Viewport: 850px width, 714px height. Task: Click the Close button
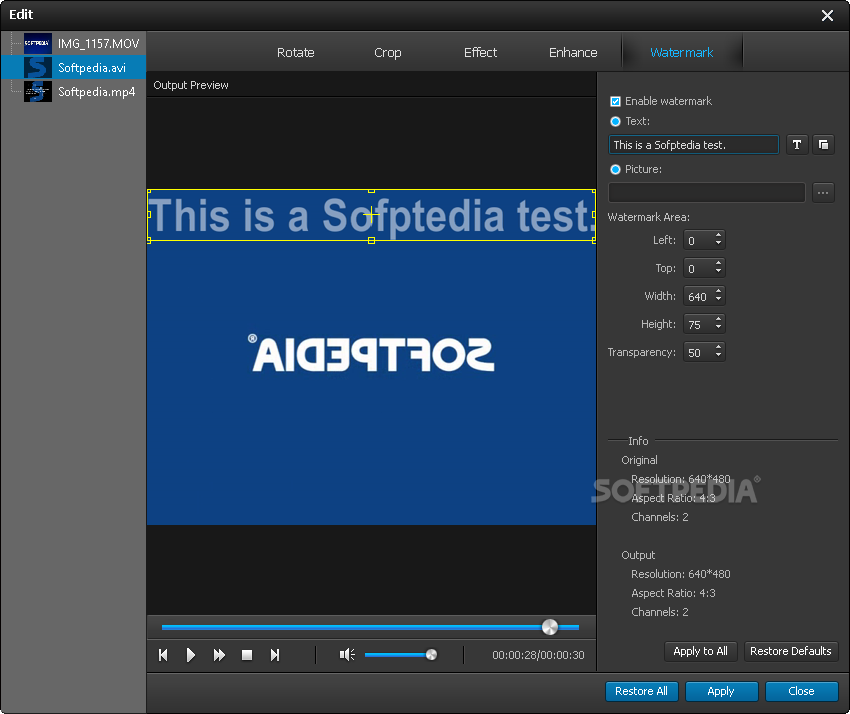[801, 691]
